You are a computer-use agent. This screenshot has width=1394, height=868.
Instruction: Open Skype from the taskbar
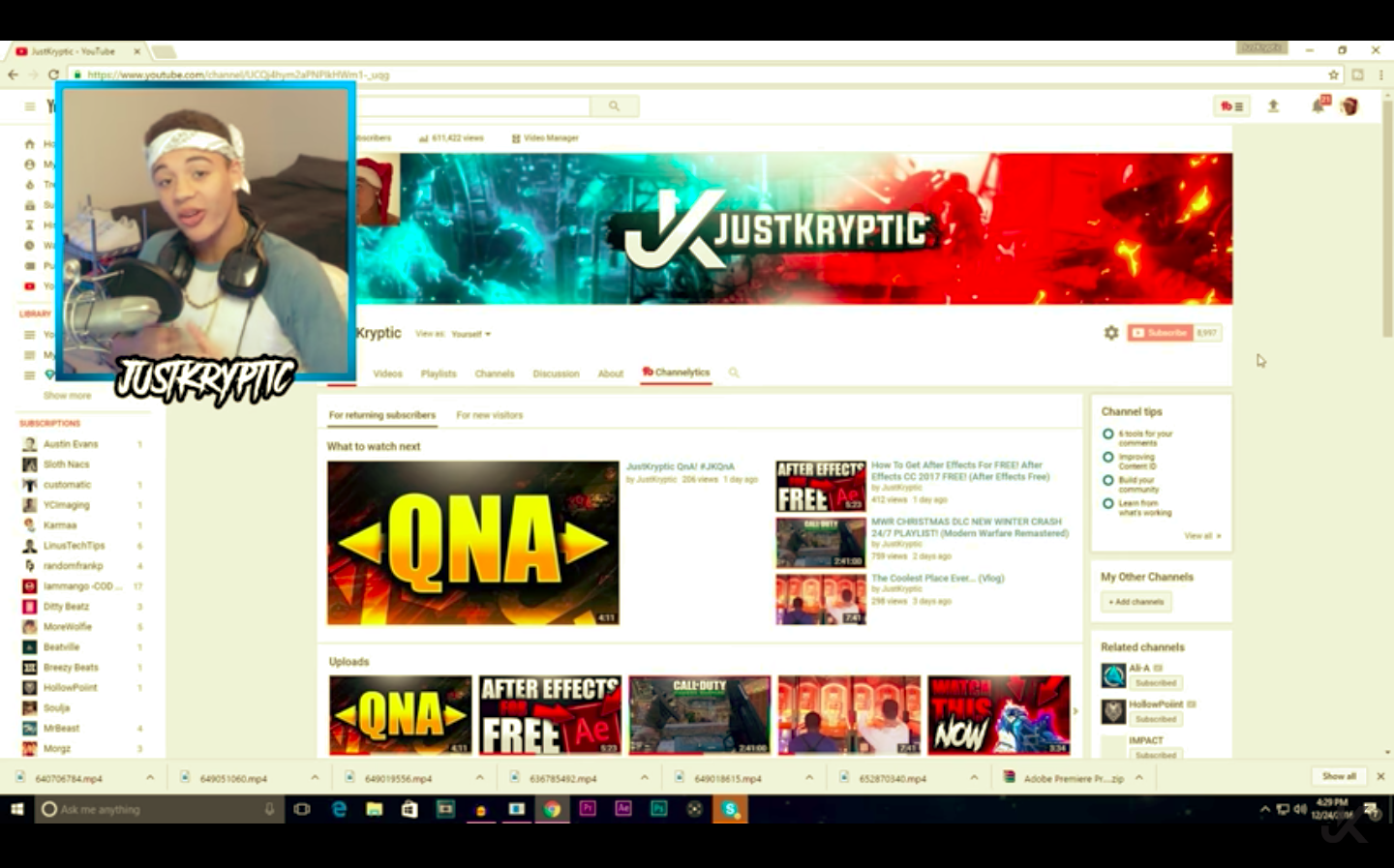point(730,809)
